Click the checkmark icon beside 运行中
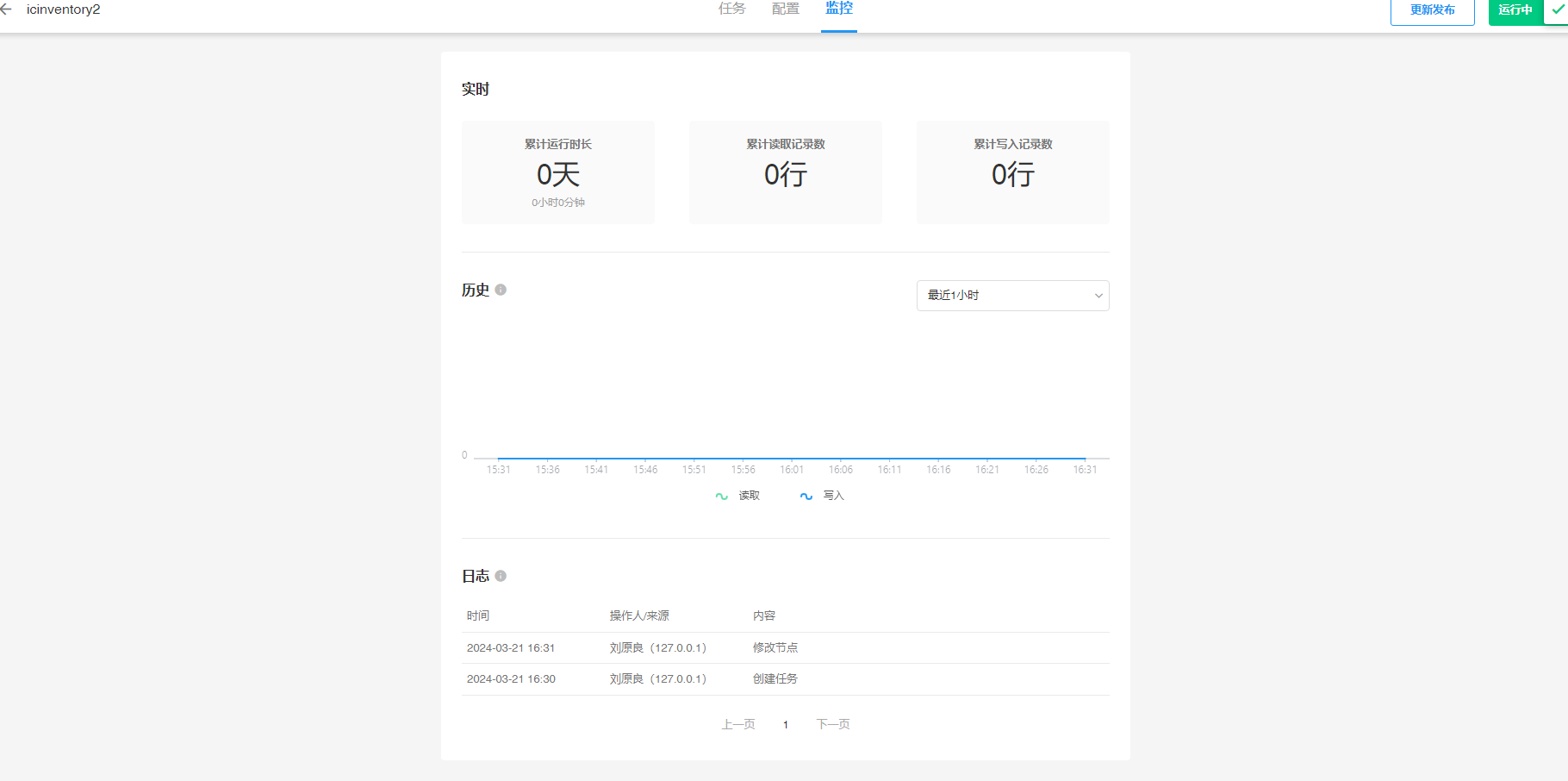 (x=1556, y=10)
